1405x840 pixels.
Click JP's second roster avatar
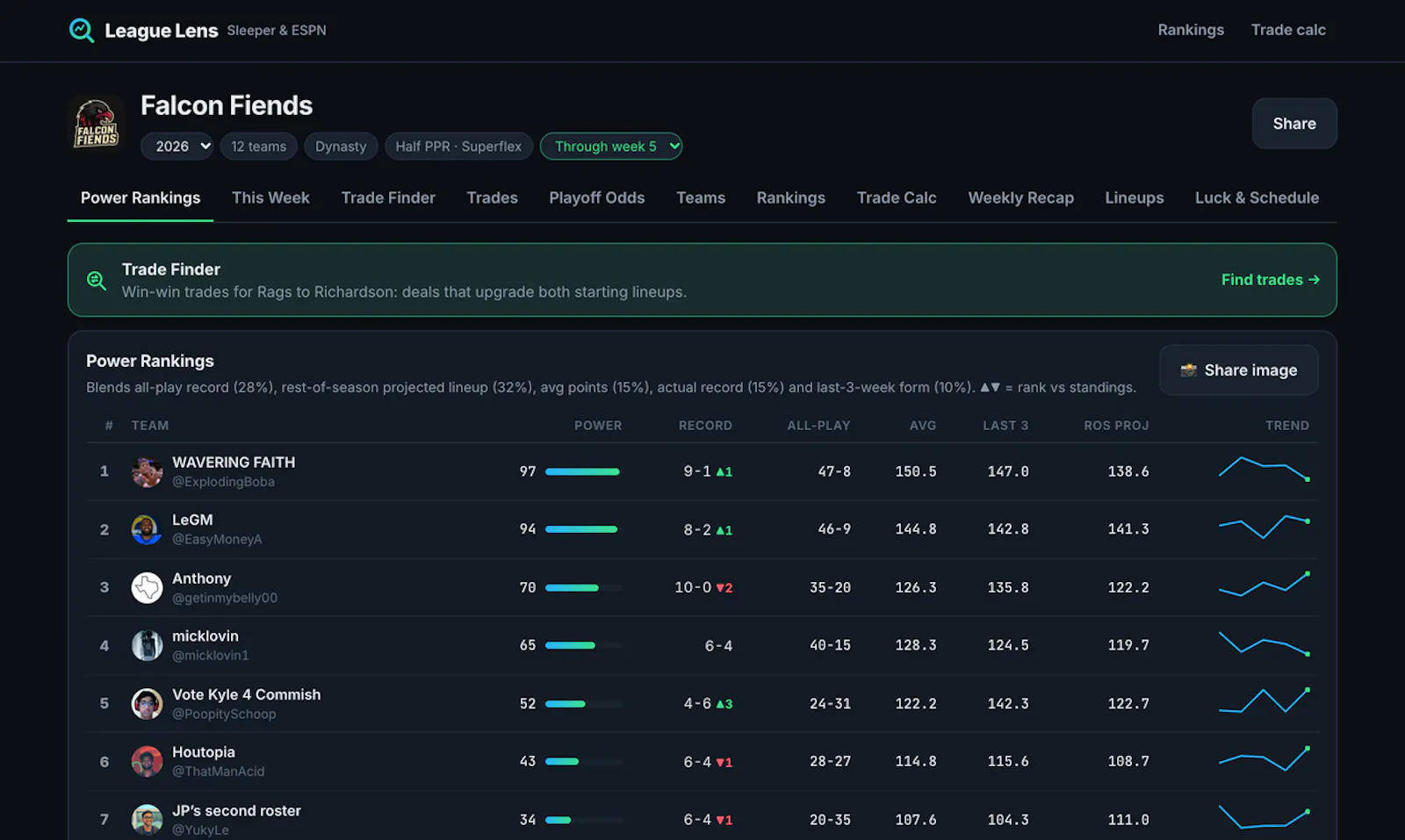[147, 820]
